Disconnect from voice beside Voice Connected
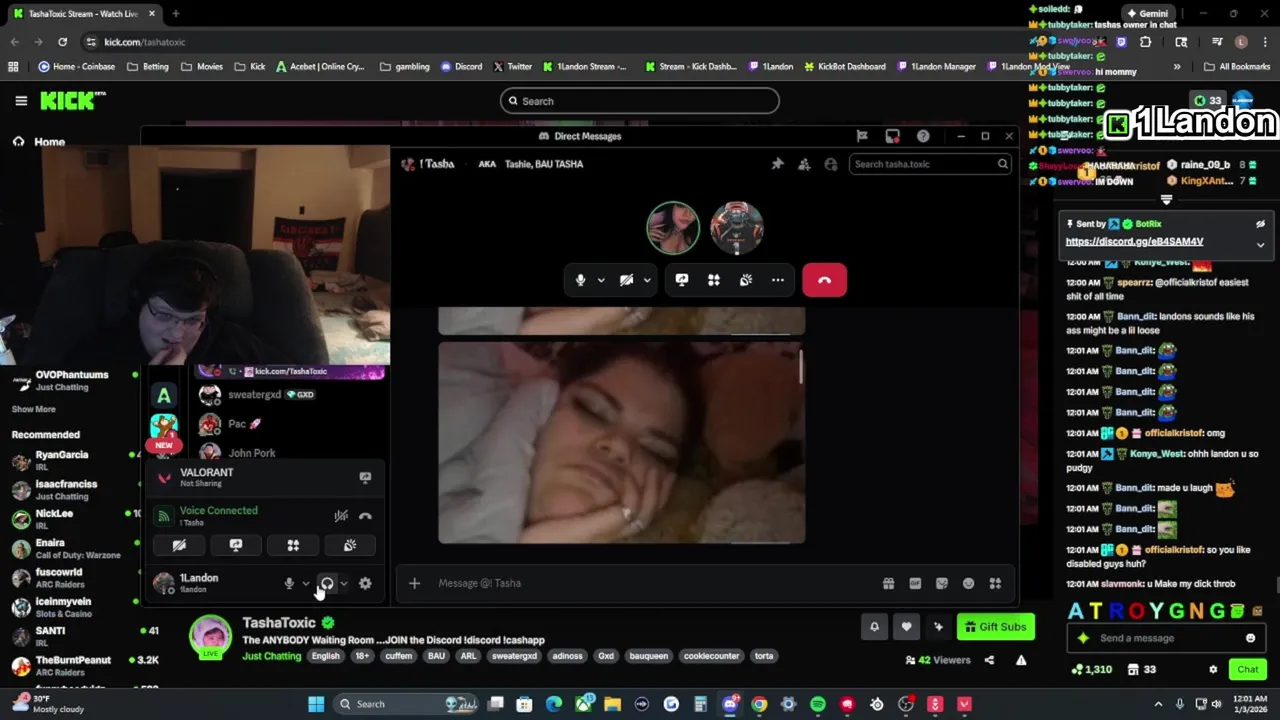 click(365, 516)
